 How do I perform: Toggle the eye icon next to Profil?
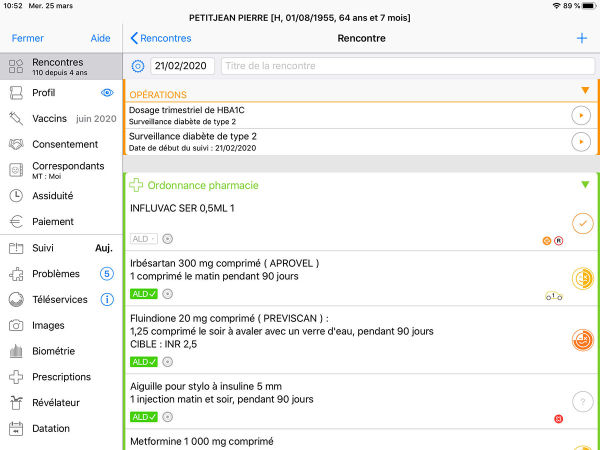pos(108,92)
